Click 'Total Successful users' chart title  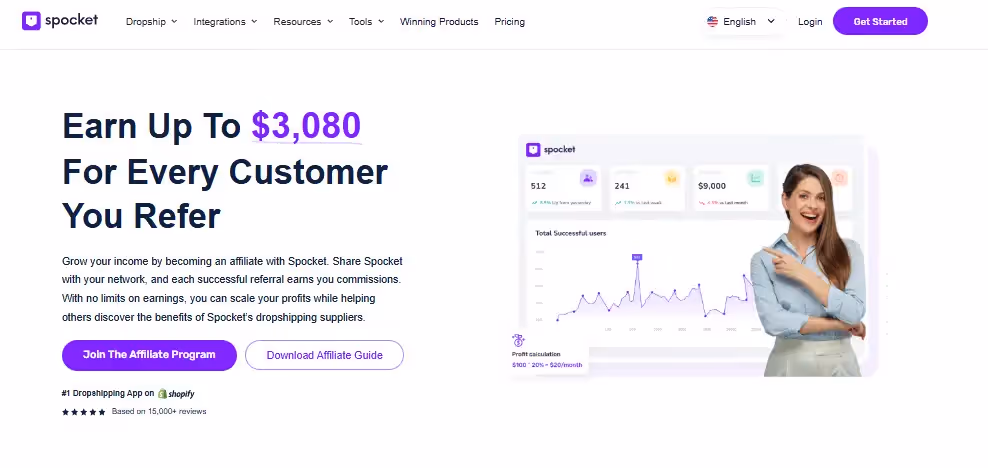tap(571, 233)
